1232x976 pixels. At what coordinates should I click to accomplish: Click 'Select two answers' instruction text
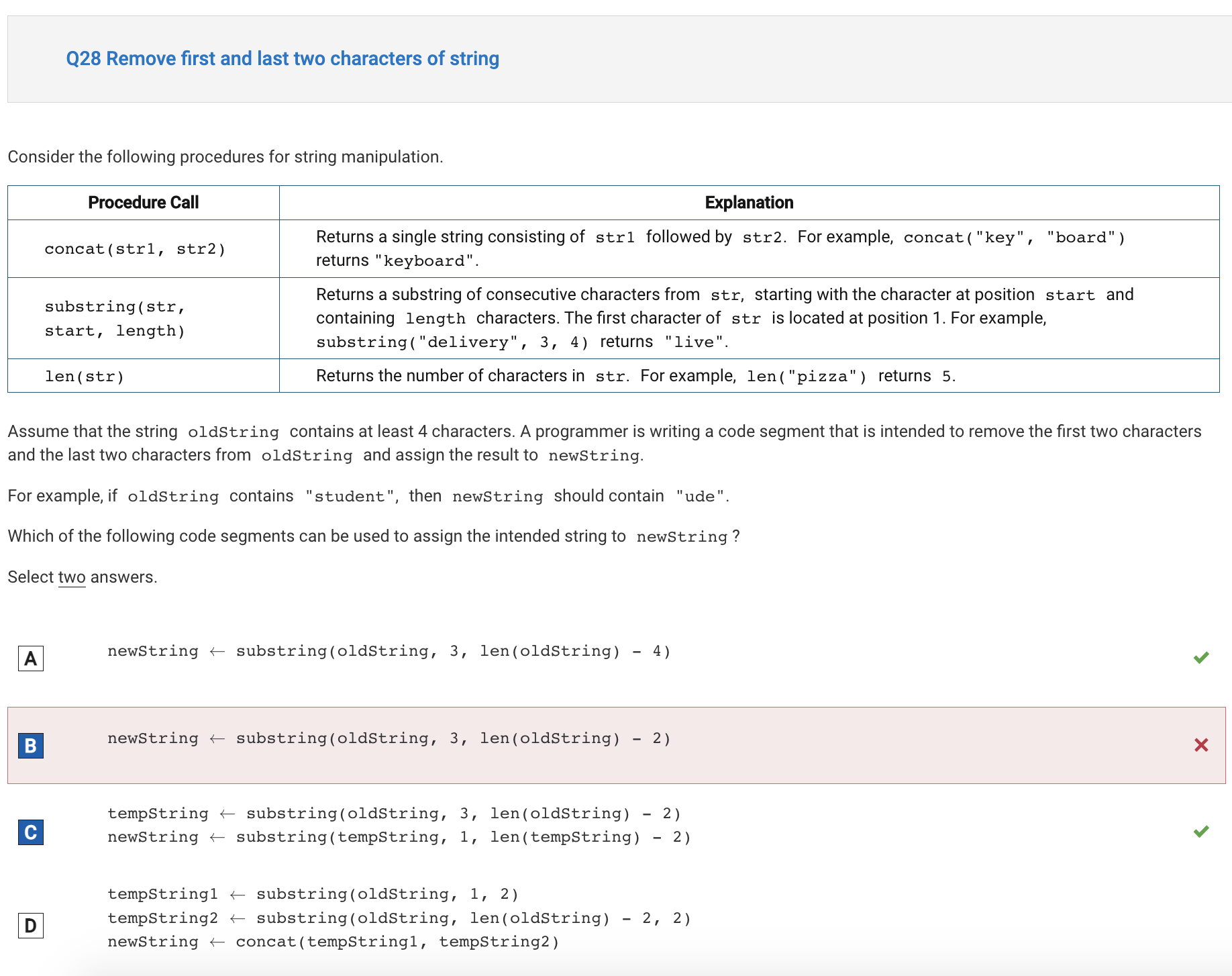pyautogui.click(x=83, y=577)
